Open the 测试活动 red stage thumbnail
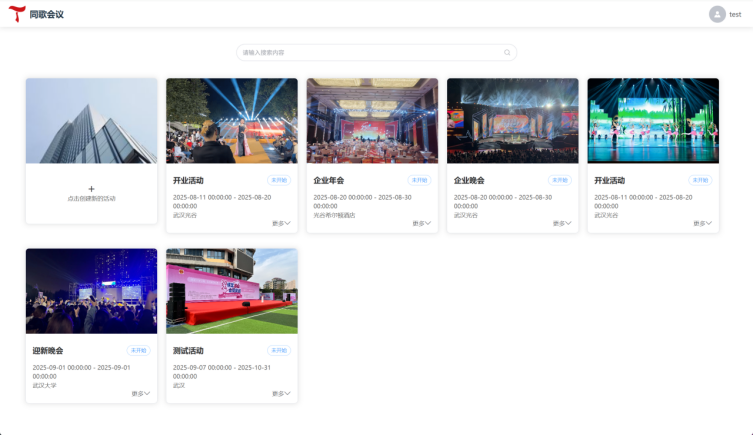753x435 pixels. (232, 291)
